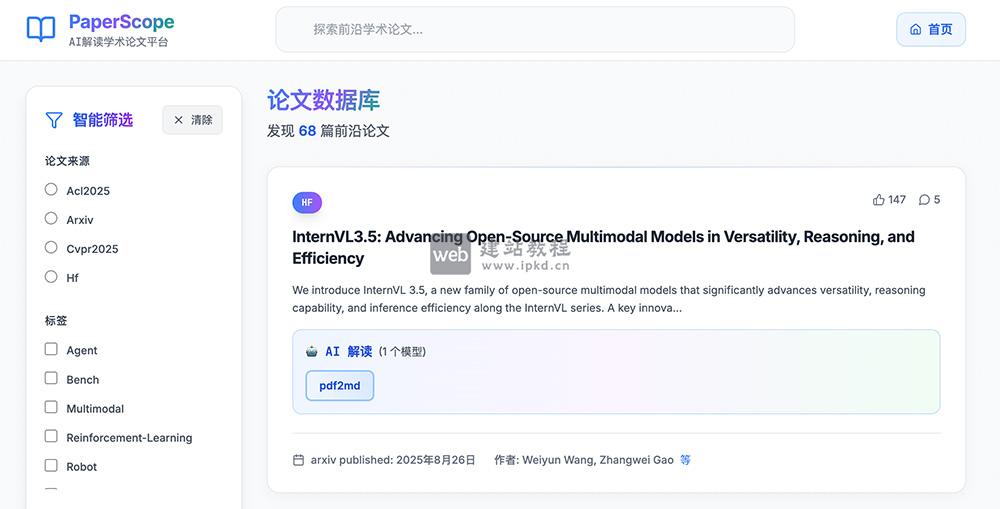This screenshot has height=509, width=1000.
Task: Click the '(1 个模型)' model count label
Action: click(402, 351)
